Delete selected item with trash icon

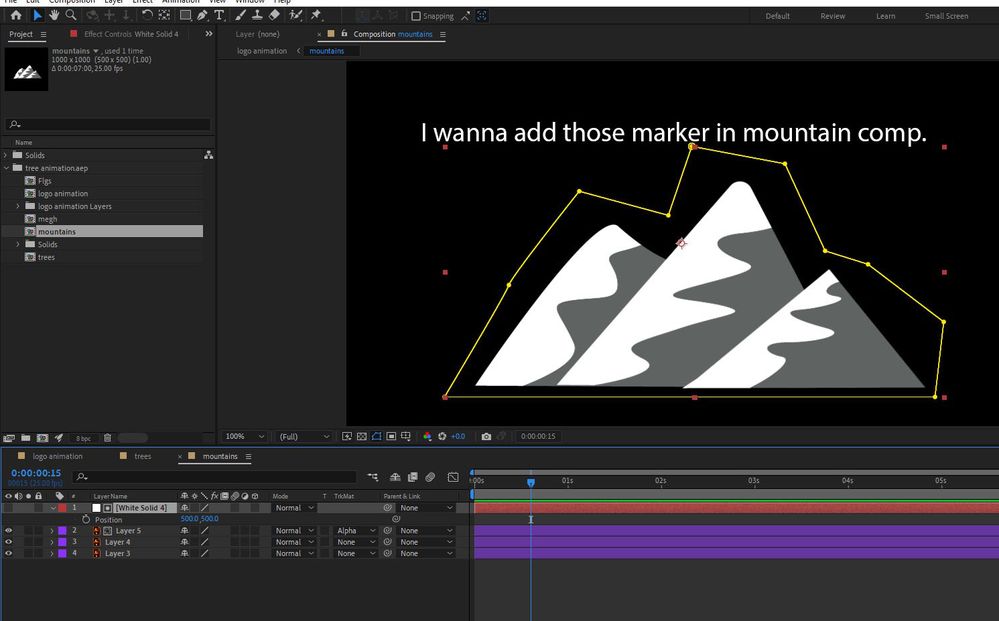[x=108, y=438]
